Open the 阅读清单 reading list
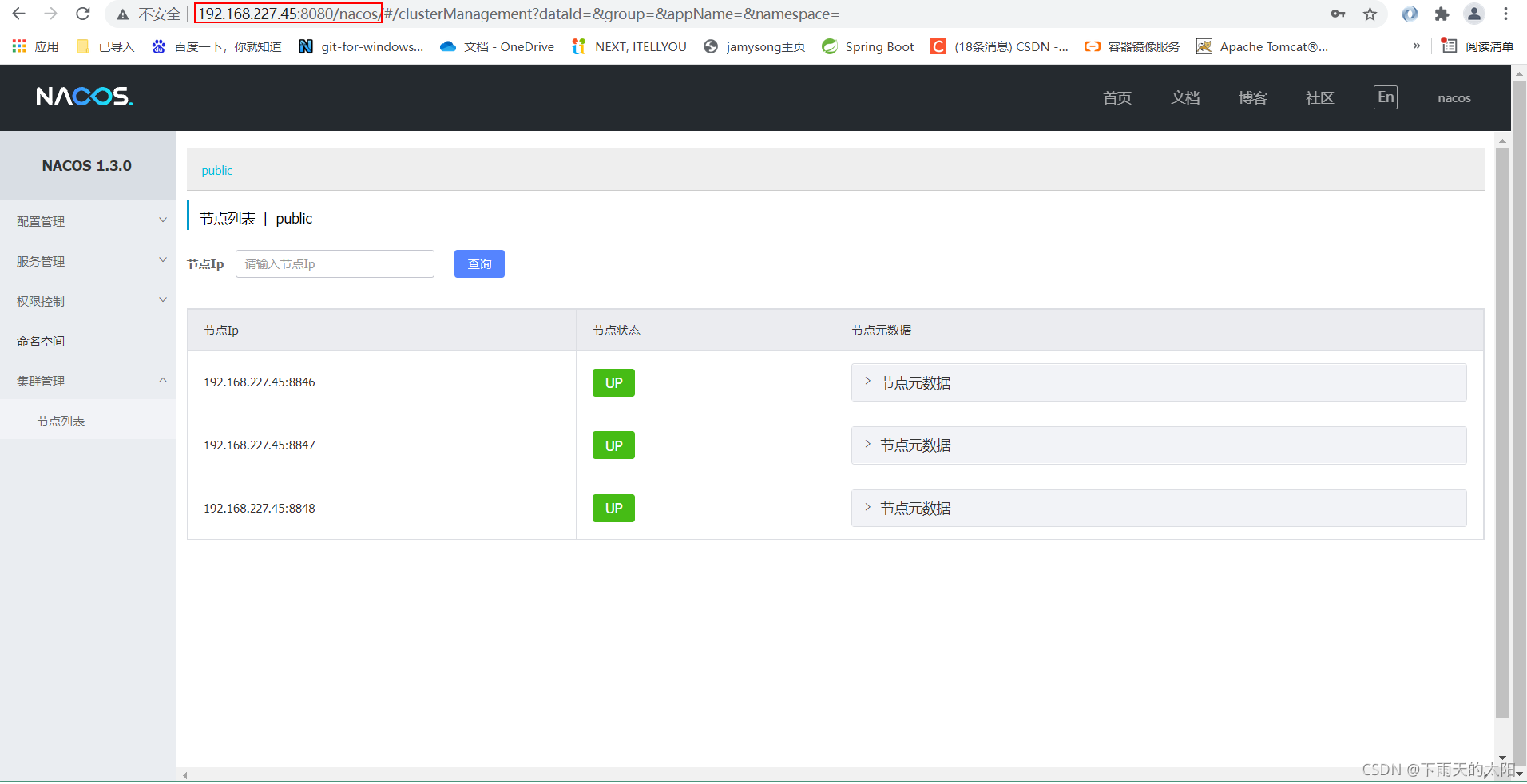Viewport: 1527px width, 784px height. (1477, 46)
